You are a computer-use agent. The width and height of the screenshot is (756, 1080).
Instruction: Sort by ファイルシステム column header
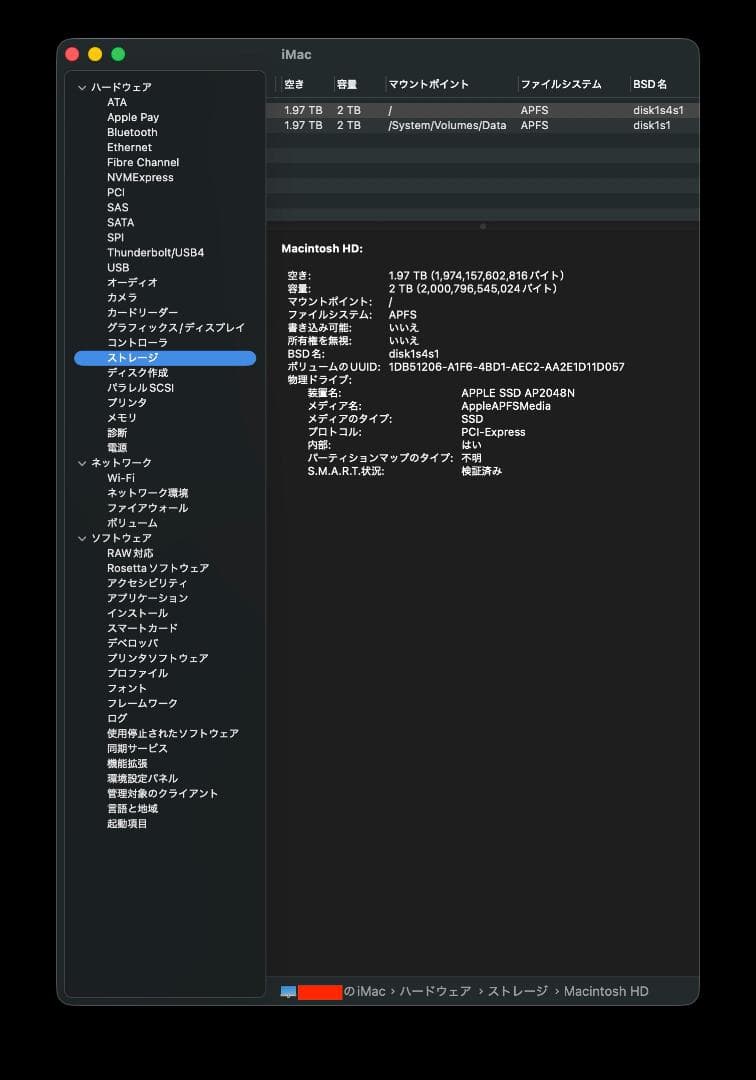[x=561, y=85]
